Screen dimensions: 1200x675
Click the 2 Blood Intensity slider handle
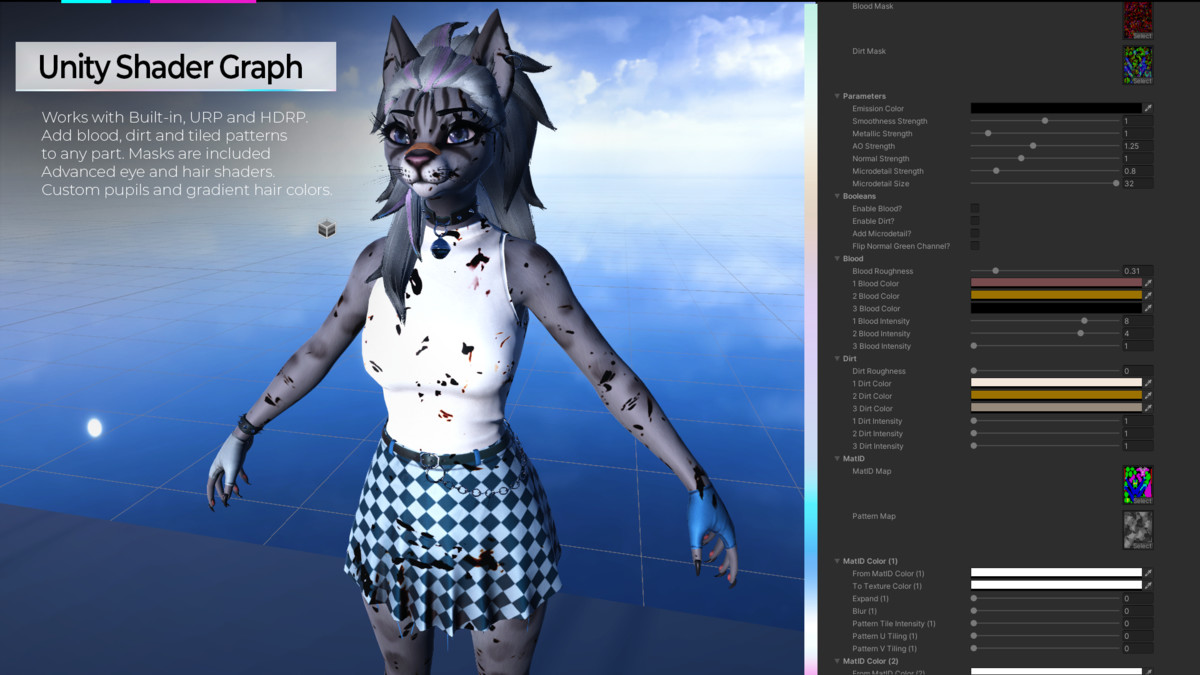point(1080,334)
